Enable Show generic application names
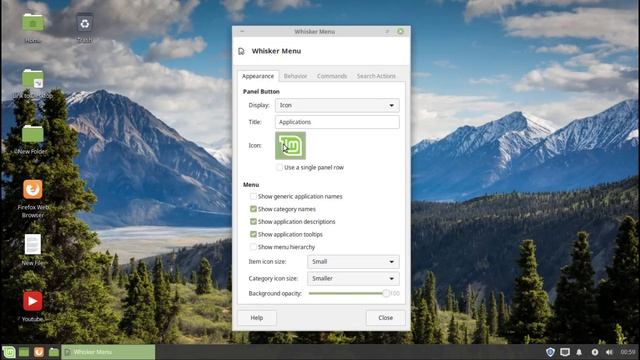640x360 pixels. click(x=253, y=196)
